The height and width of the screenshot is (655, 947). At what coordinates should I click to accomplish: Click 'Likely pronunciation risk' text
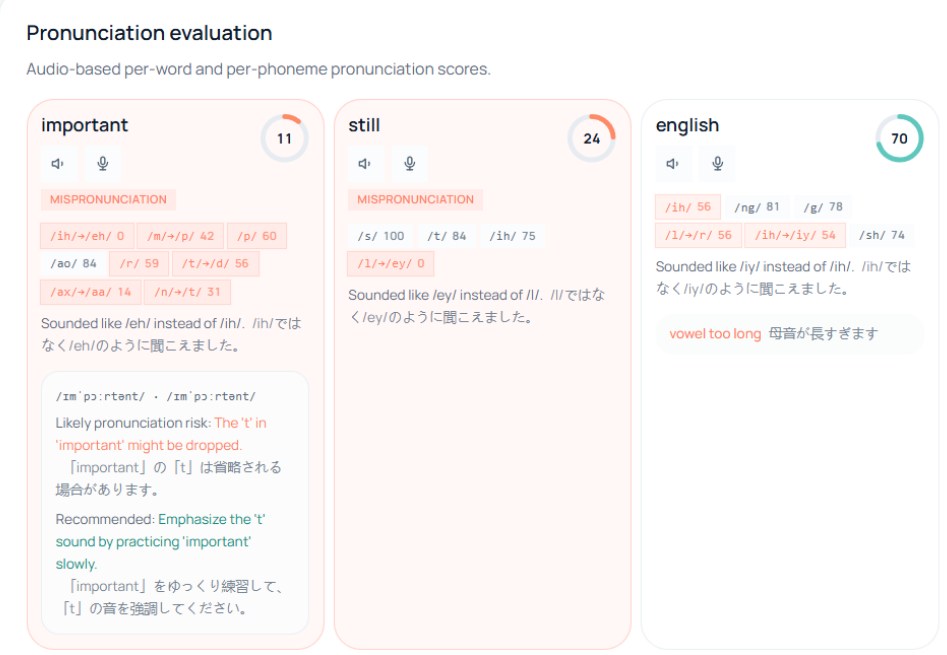tap(133, 423)
